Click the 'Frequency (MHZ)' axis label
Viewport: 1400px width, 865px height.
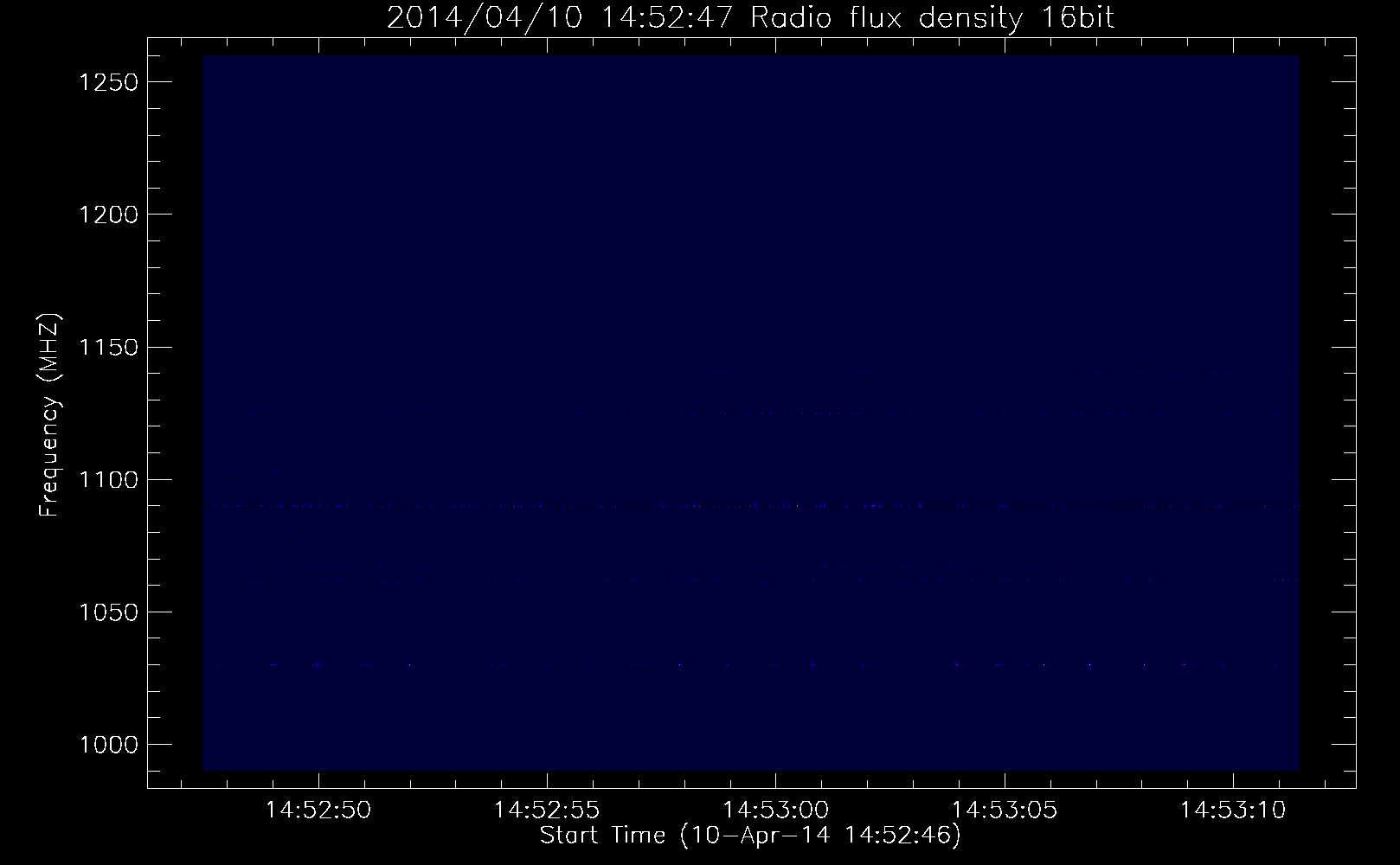49,416
